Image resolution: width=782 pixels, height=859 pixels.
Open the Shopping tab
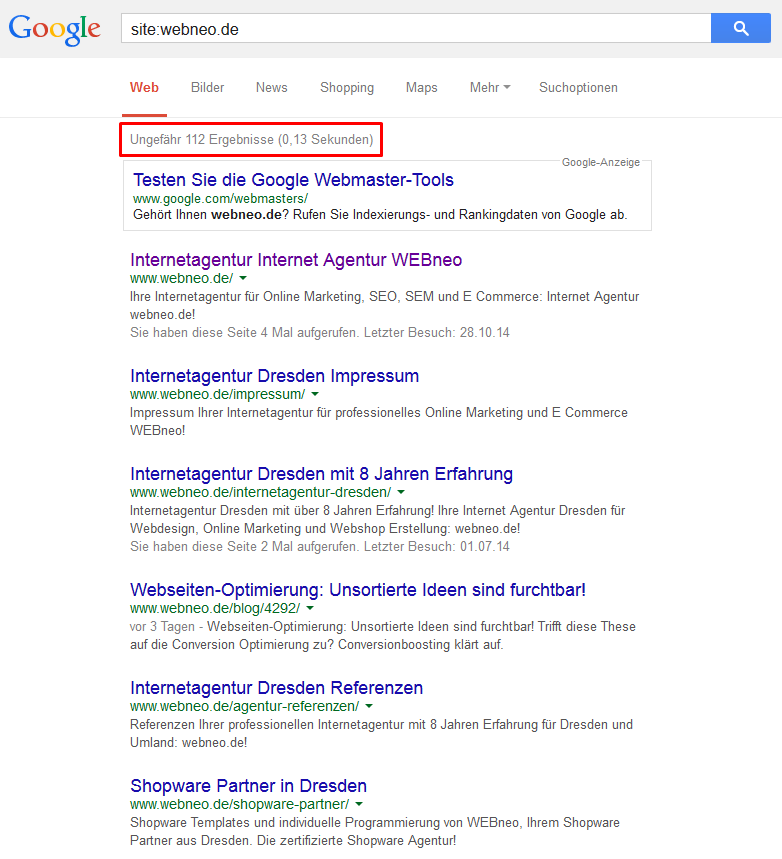click(x=347, y=88)
